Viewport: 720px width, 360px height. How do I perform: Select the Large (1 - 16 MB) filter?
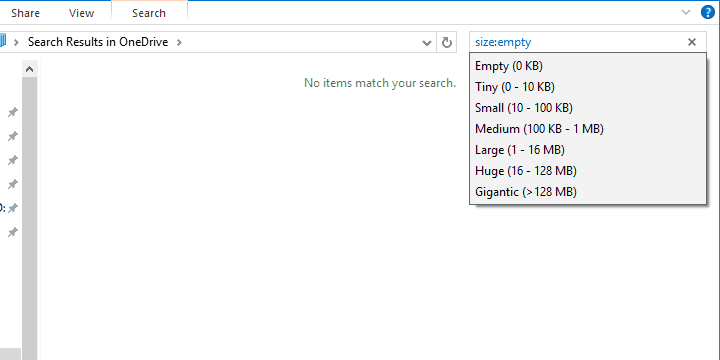588,150
